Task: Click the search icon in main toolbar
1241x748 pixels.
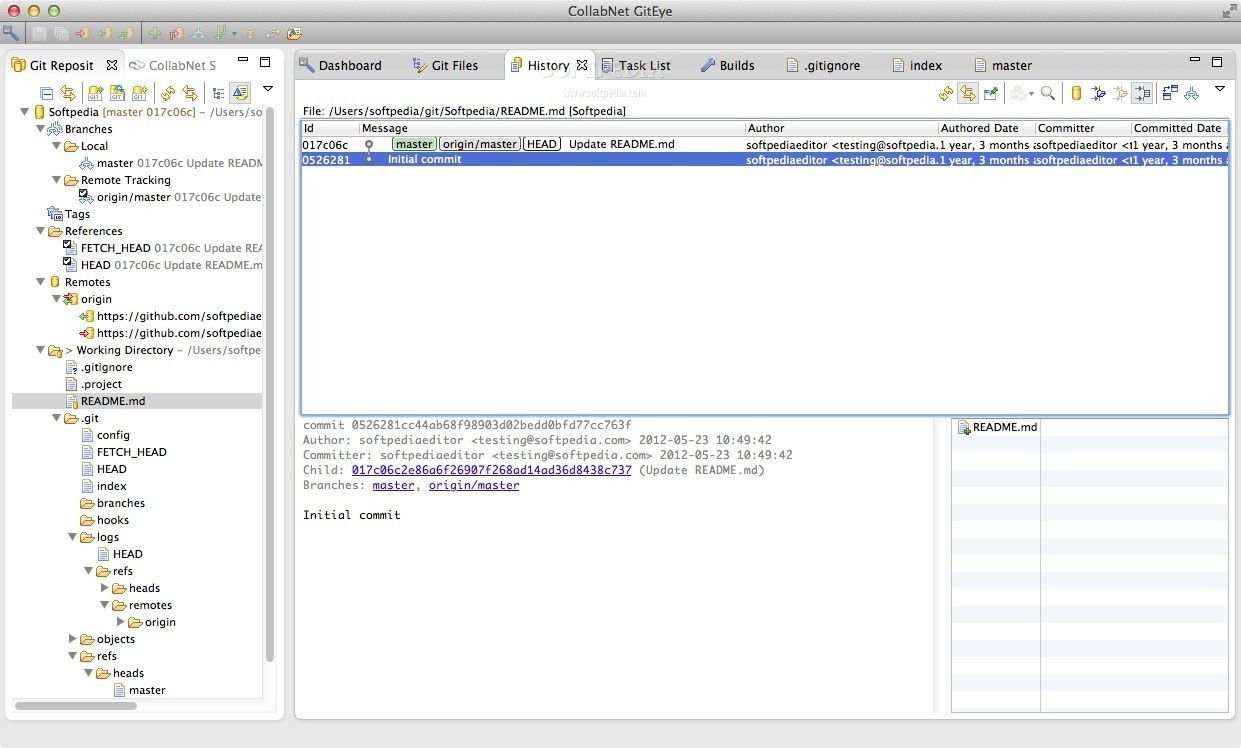Action: click(10, 33)
